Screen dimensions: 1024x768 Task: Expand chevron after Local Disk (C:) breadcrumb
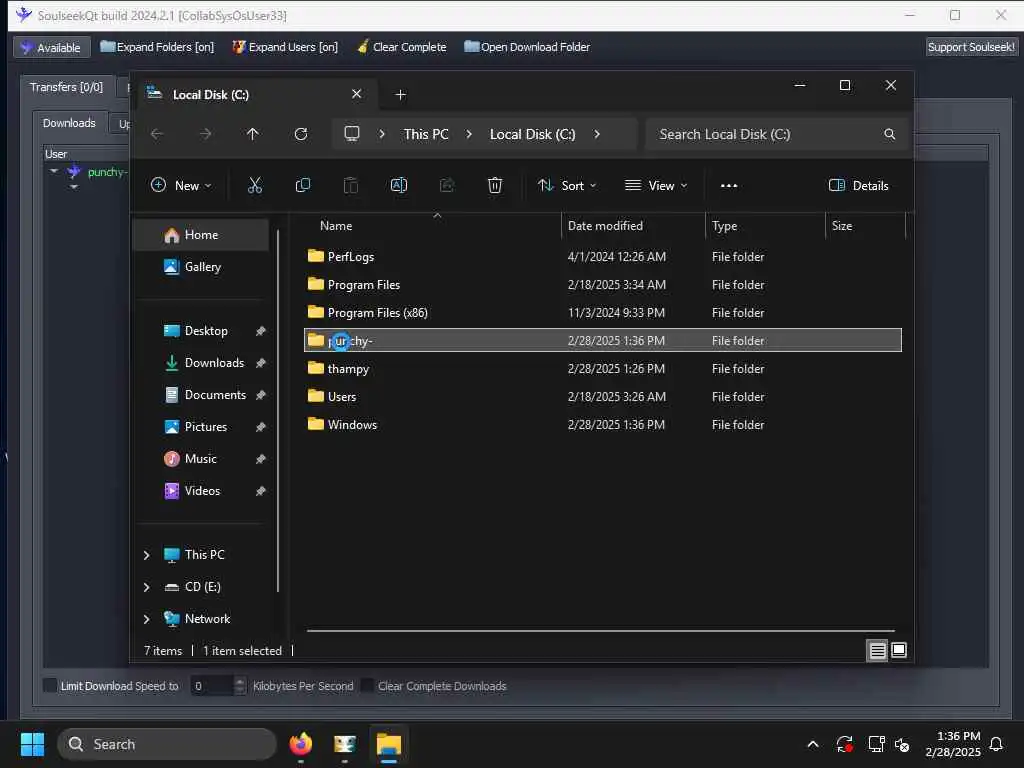tap(597, 134)
